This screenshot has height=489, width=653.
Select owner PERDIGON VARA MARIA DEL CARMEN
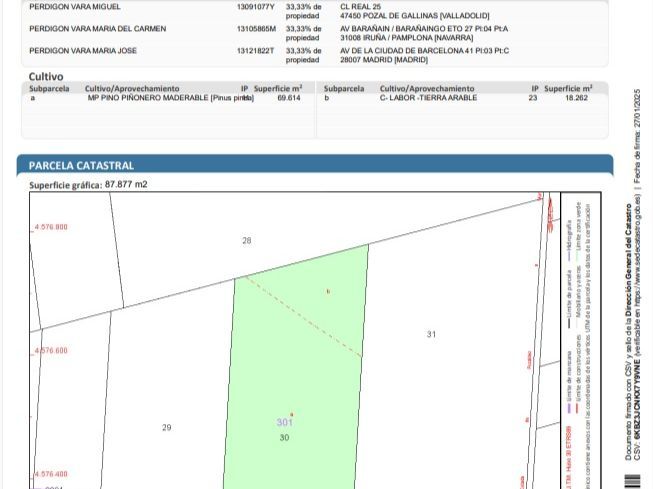coord(98,29)
